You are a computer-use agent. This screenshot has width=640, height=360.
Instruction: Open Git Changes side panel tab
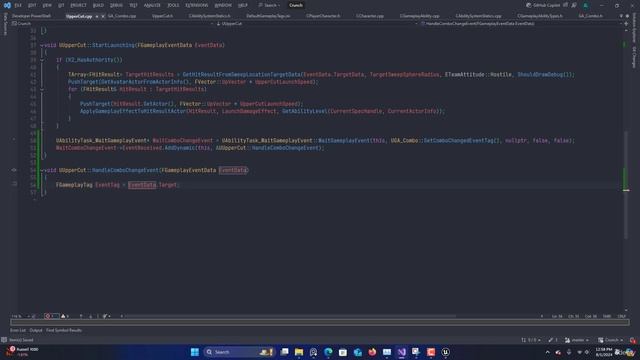(634, 57)
